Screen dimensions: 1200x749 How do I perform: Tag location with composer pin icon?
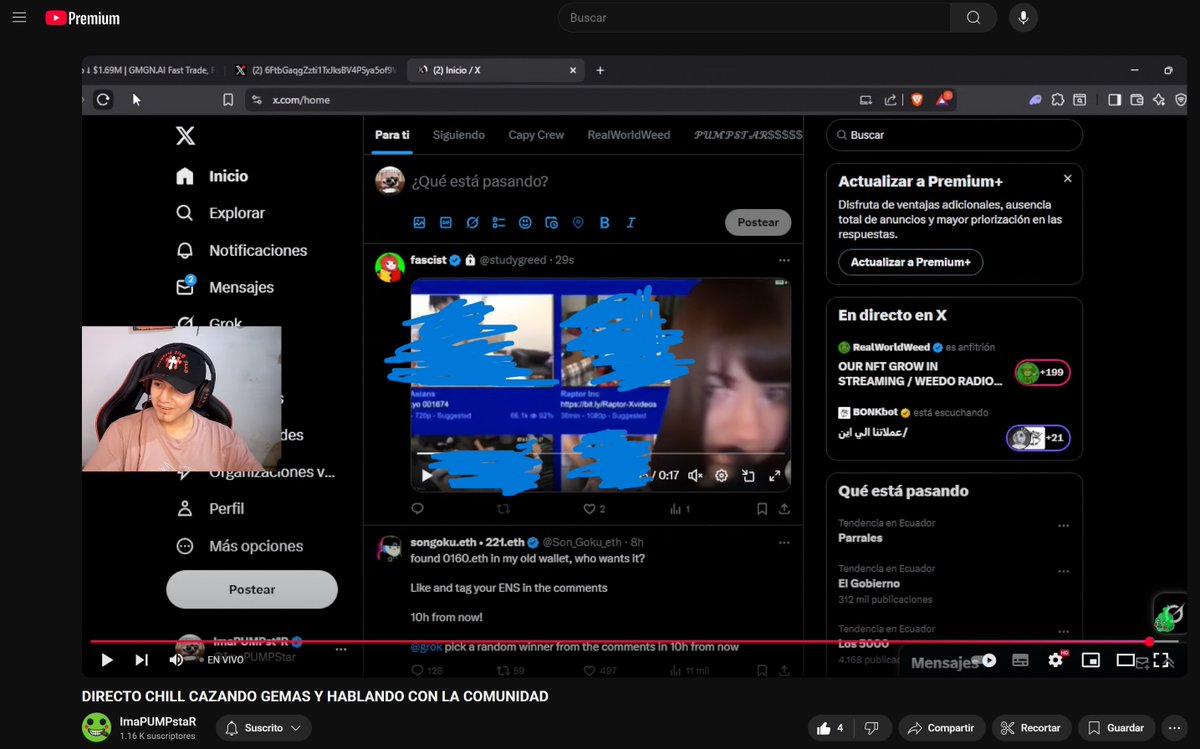tap(578, 223)
